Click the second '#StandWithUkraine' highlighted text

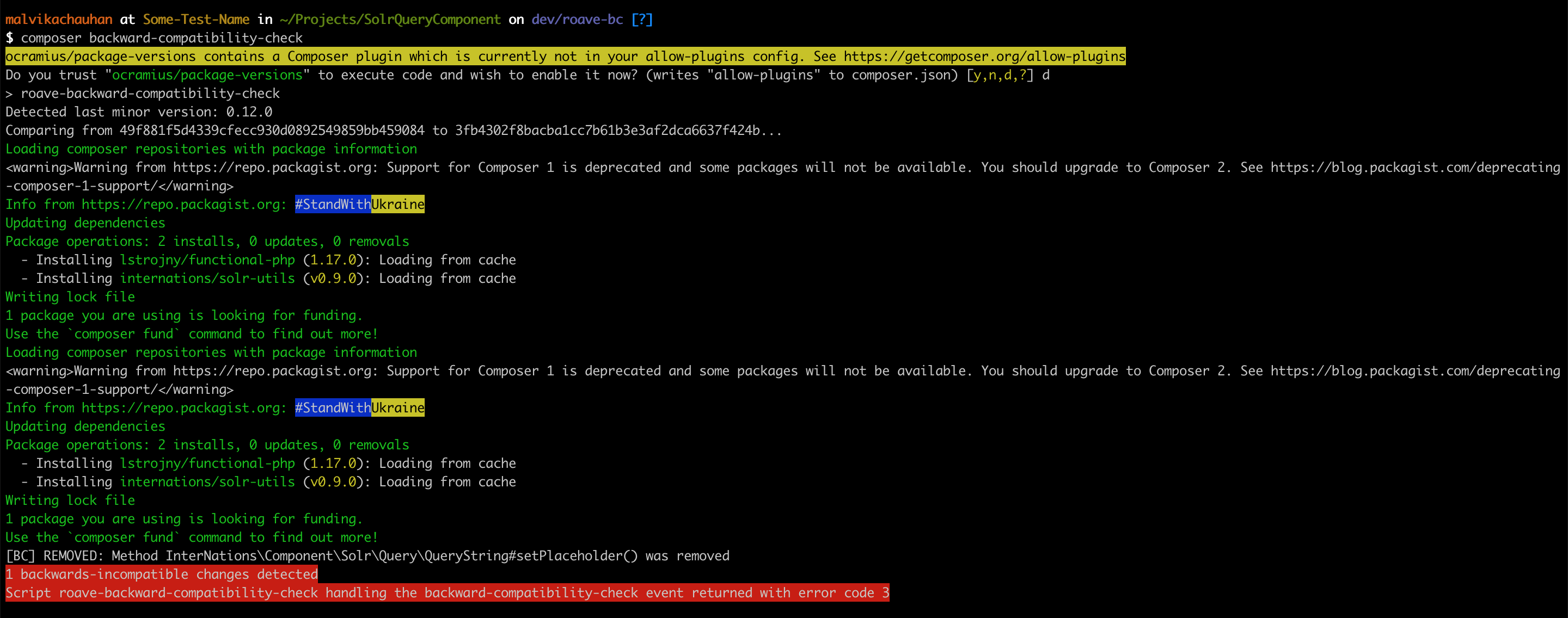[360, 407]
